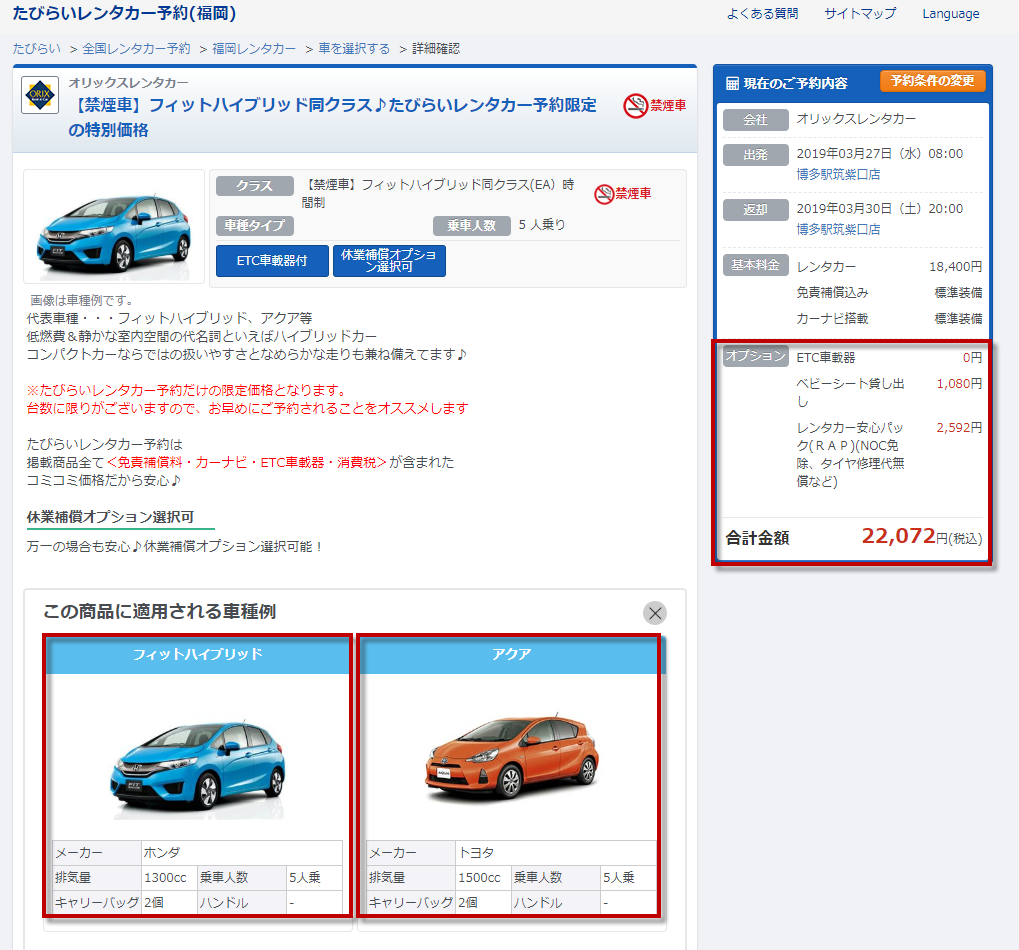The image size is (1019, 950).
Task: Open the departure 博多駅筑紫口店 store link
Action: tap(838, 174)
